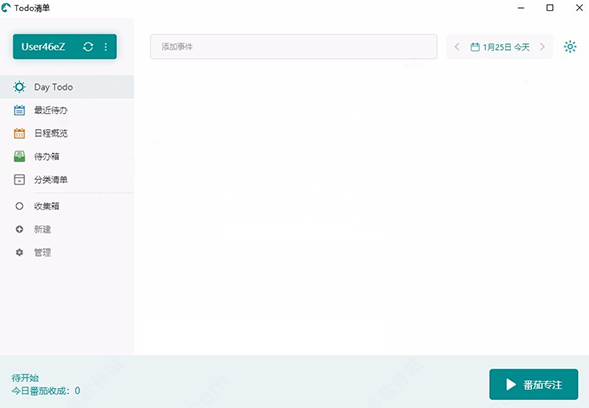
Task: Click the 最近待办 calendar icon
Action: click(x=20, y=110)
